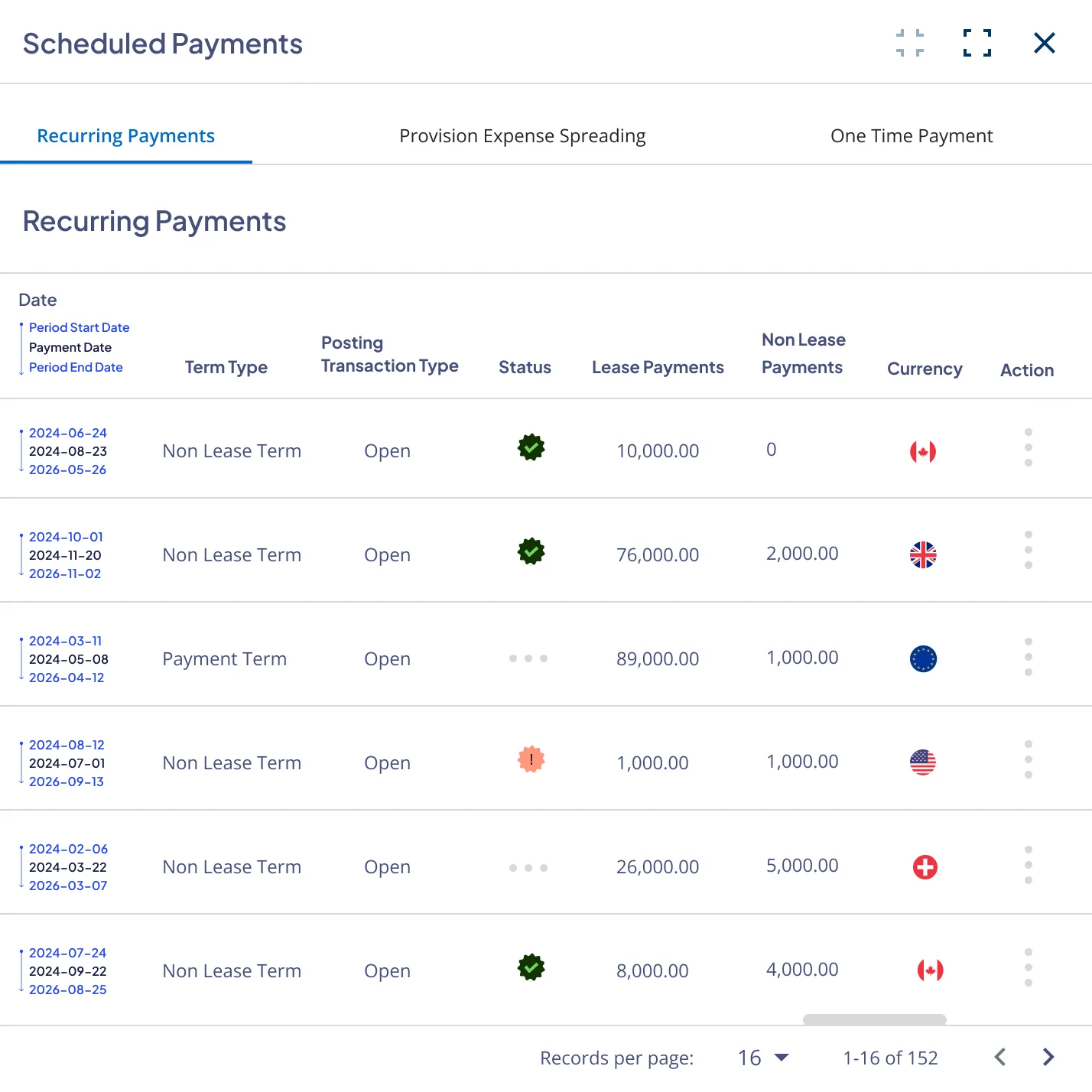The width and height of the screenshot is (1092, 1092).
Task: Open action menu for 8,000.00 row
Action: (1029, 967)
